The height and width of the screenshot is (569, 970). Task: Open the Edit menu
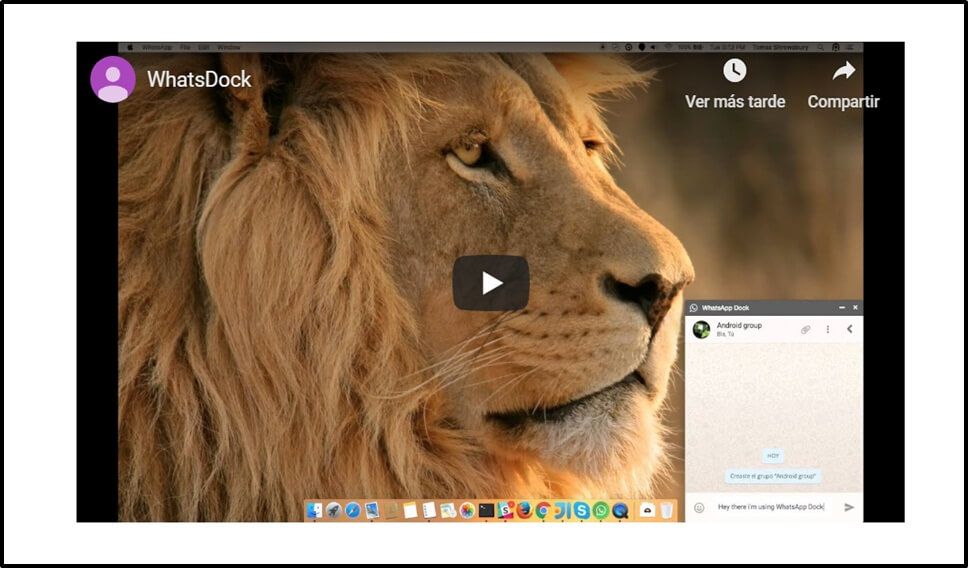coord(204,47)
